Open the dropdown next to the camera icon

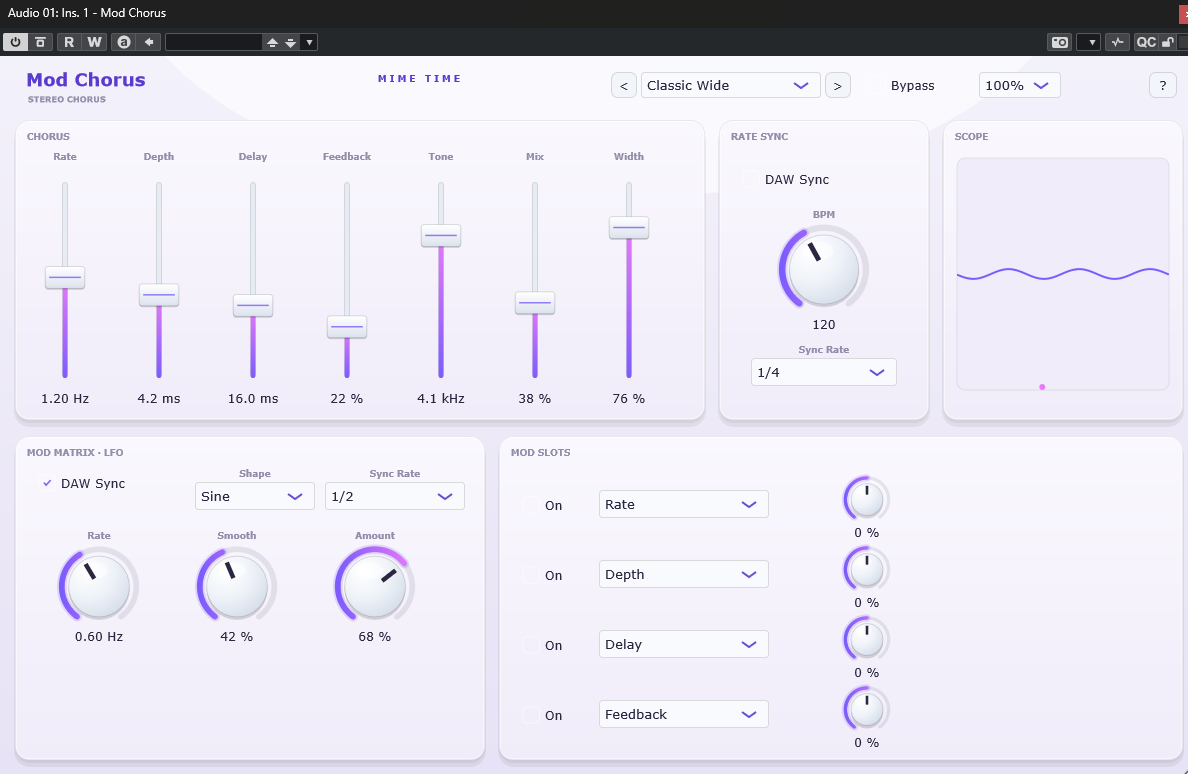click(x=1089, y=42)
